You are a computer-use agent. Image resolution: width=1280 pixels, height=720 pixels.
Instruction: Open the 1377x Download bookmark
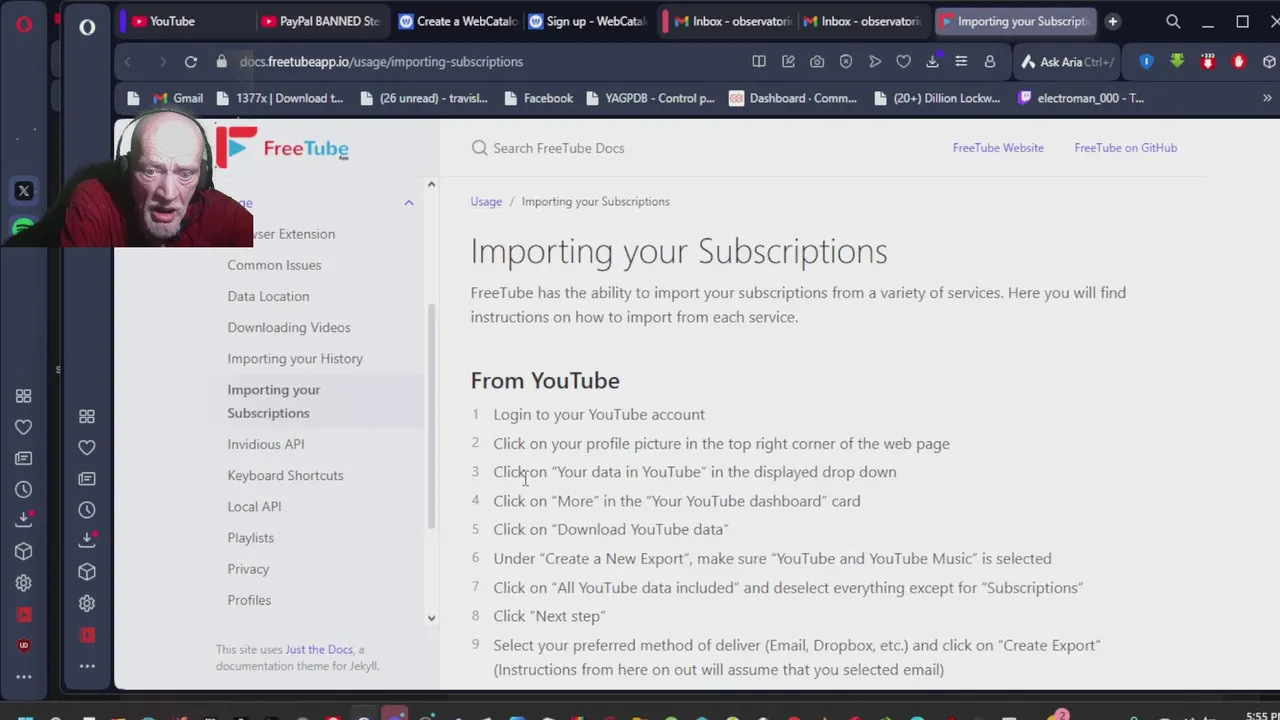pos(279,98)
